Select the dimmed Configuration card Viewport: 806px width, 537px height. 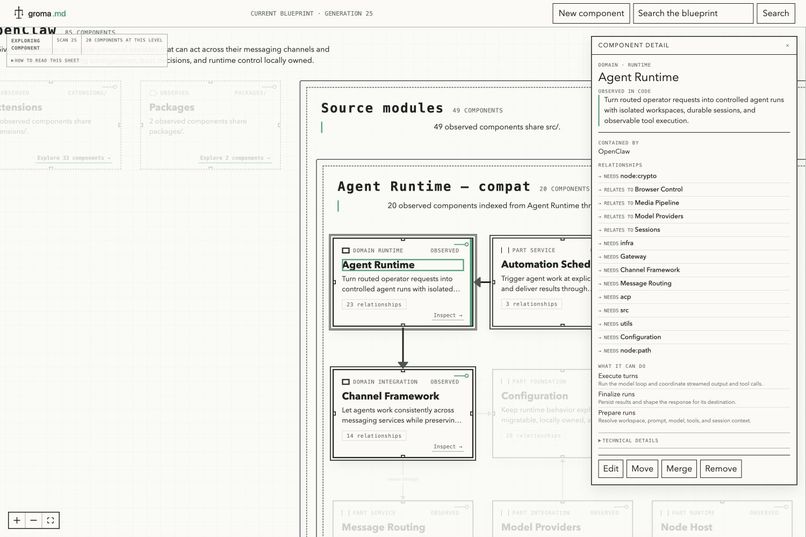(x=542, y=414)
